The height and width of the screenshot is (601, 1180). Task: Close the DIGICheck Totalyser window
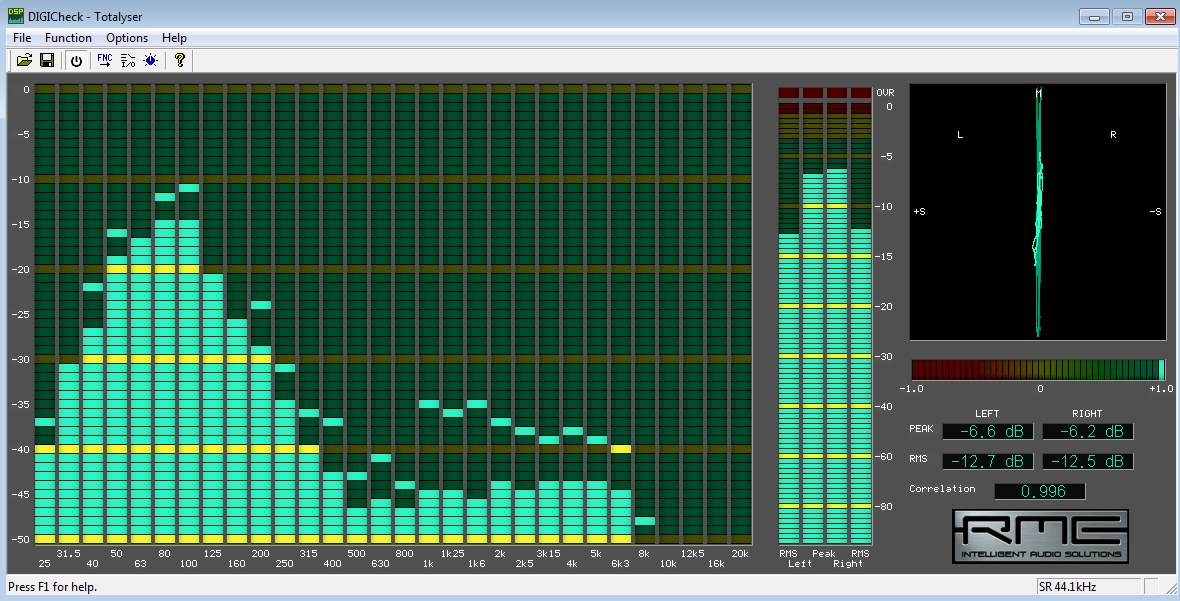click(1160, 17)
